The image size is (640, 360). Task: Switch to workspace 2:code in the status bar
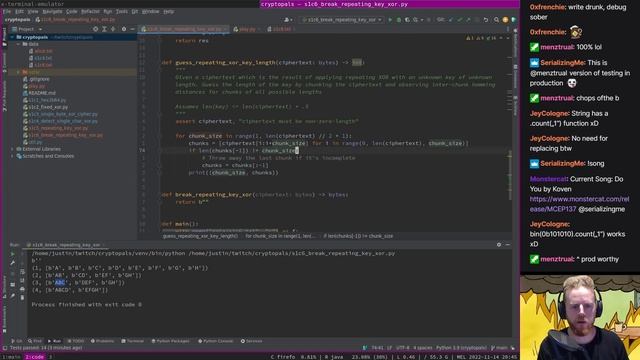pyautogui.click(x=35, y=357)
